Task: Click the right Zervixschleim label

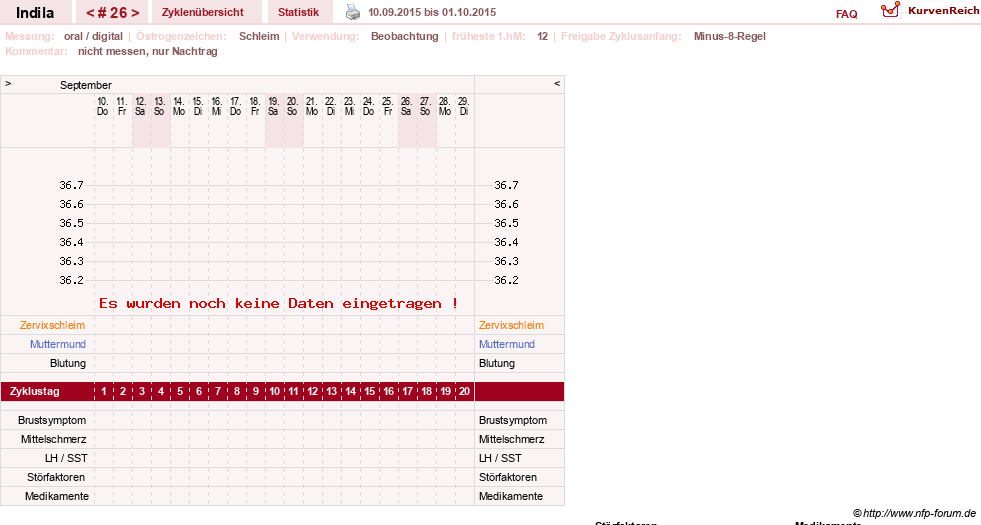Action: click(x=511, y=325)
